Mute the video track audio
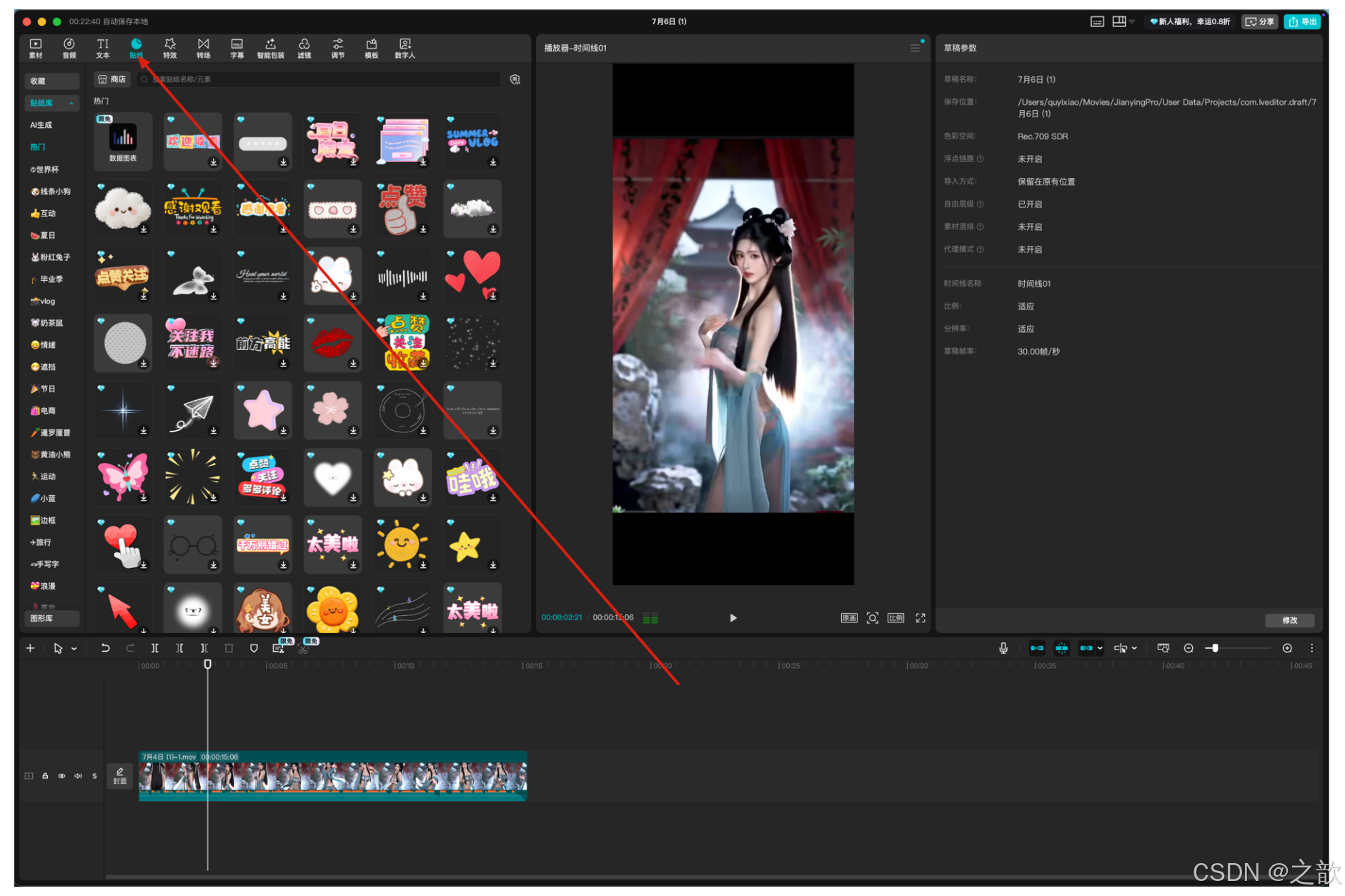The height and width of the screenshot is (896, 1345). tap(78, 776)
